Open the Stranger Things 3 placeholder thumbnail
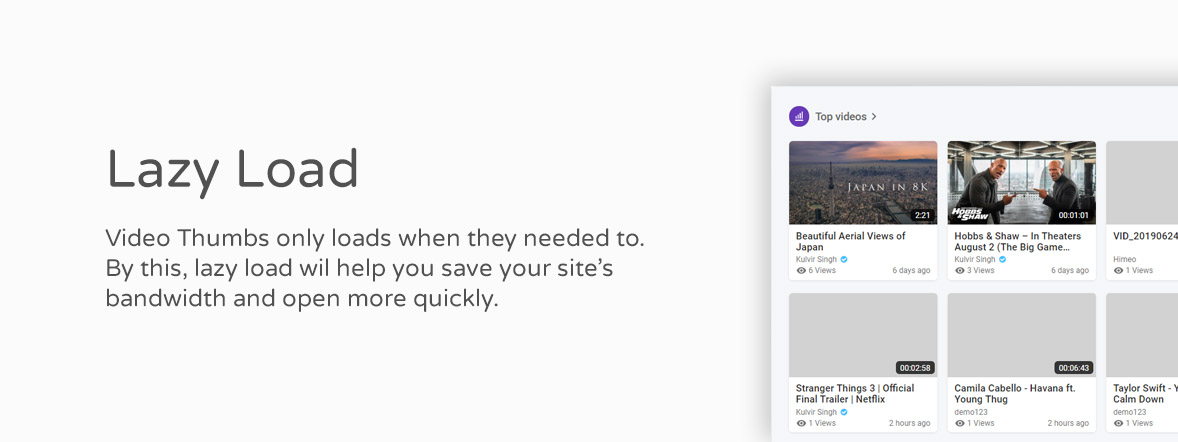 863,335
